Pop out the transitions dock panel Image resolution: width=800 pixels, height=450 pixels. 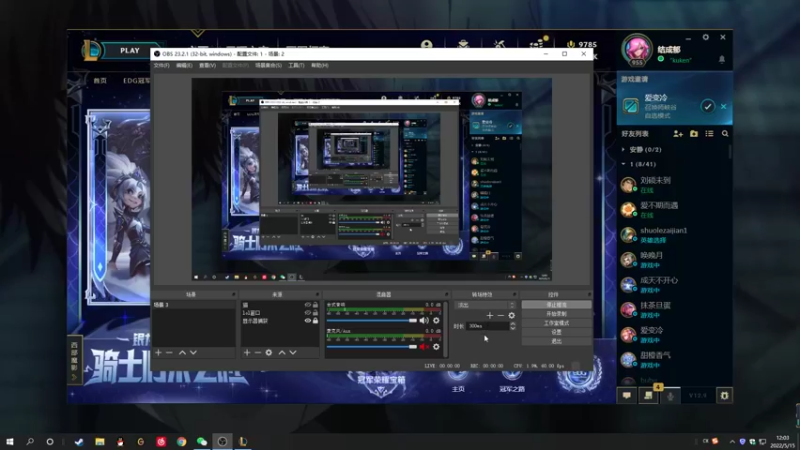pos(514,295)
